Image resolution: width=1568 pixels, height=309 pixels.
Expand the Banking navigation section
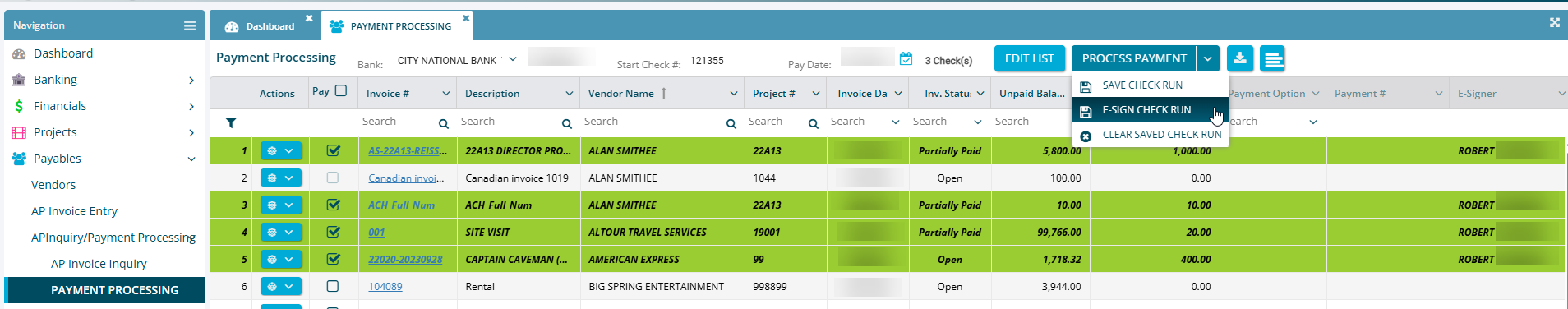tap(191, 80)
